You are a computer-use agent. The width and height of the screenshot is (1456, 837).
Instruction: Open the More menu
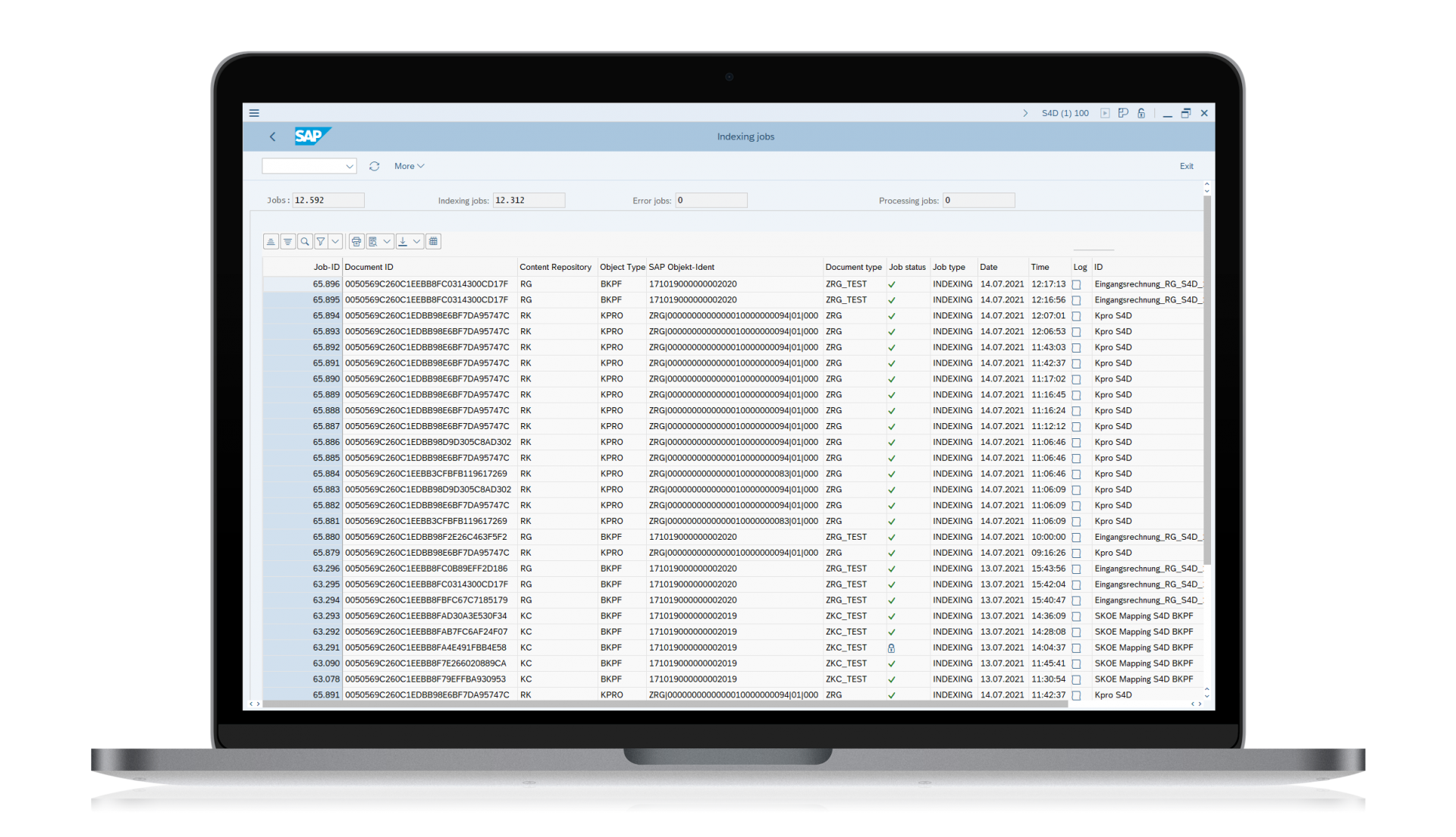pos(409,166)
